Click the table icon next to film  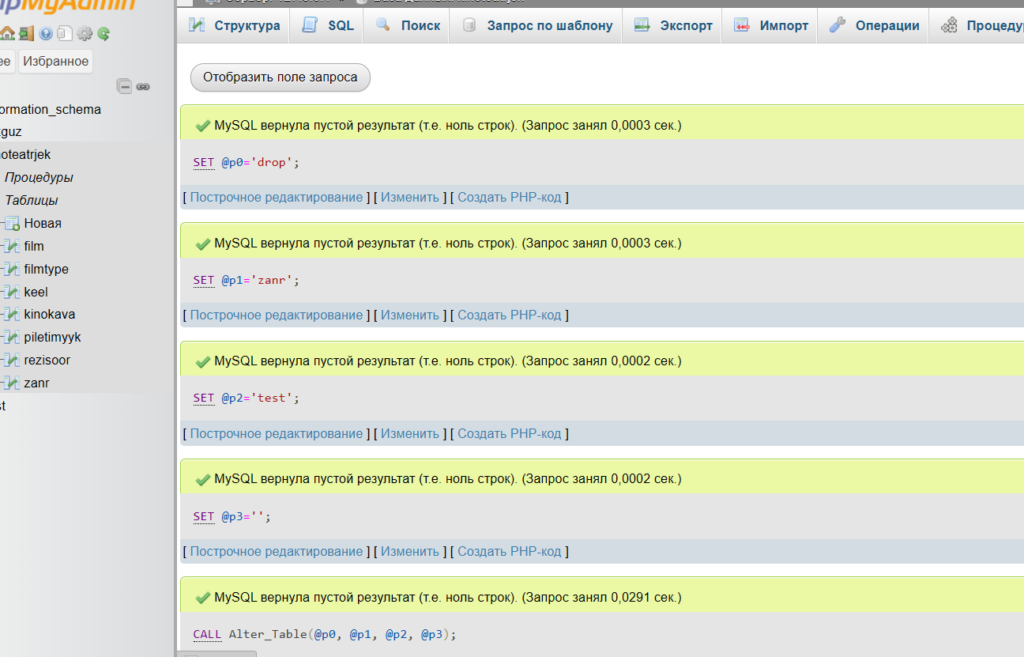[x=12, y=246]
